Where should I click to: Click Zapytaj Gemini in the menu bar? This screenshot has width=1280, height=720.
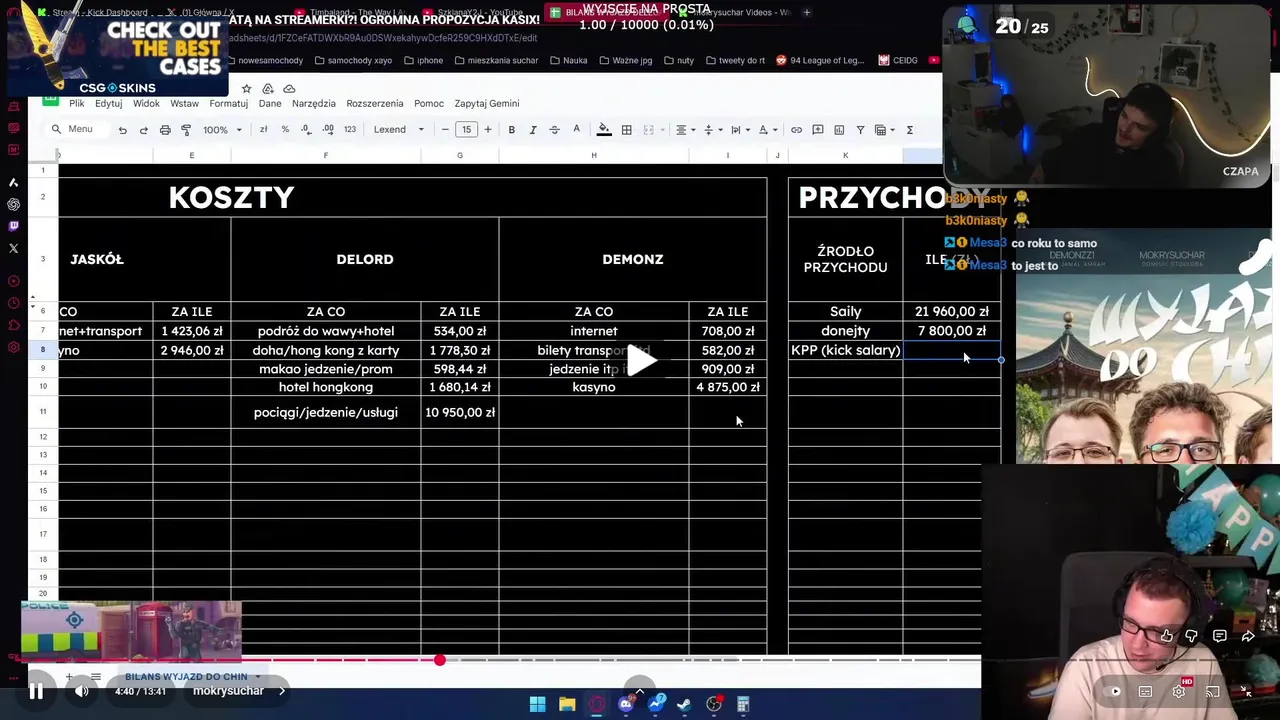[x=487, y=103]
